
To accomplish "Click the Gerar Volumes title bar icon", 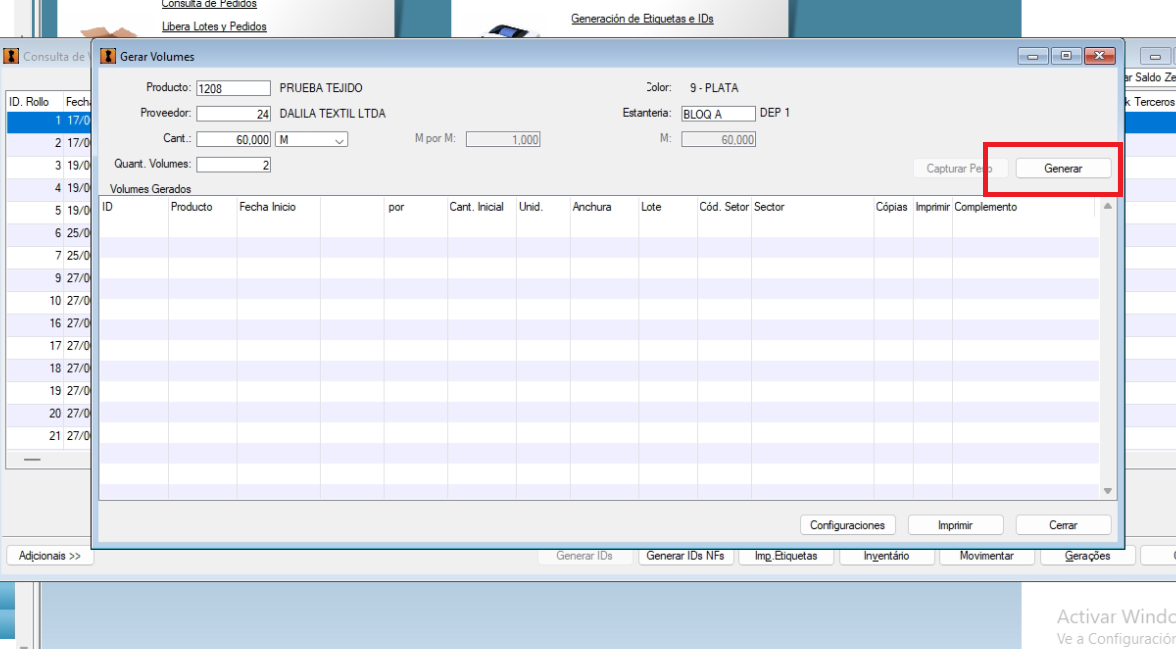I will click(x=108, y=56).
